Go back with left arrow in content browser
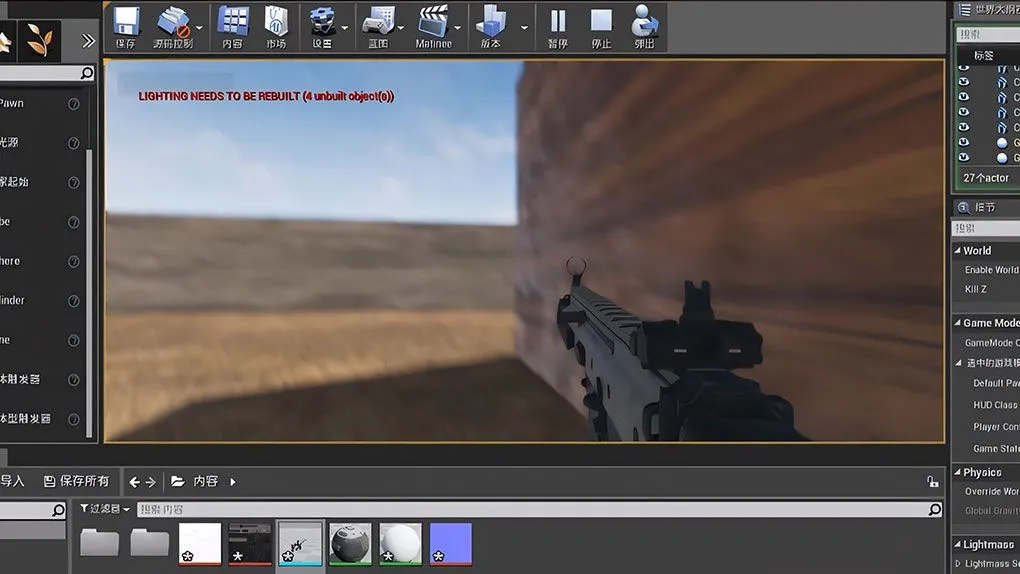Image resolution: width=1020 pixels, height=574 pixels. point(134,482)
